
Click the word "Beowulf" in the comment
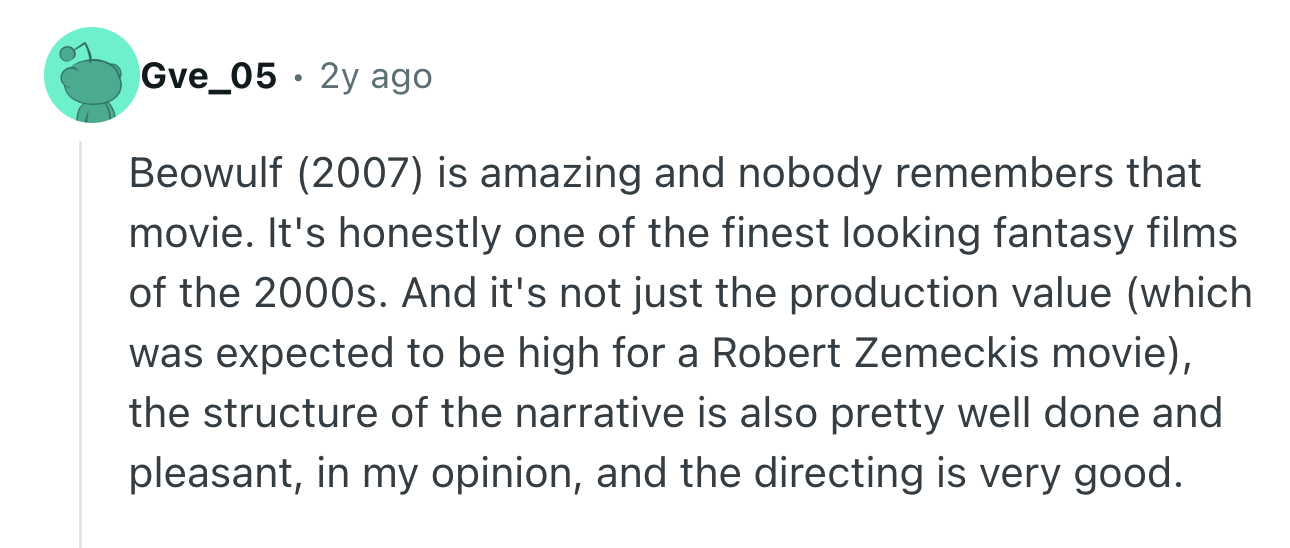point(207,174)
